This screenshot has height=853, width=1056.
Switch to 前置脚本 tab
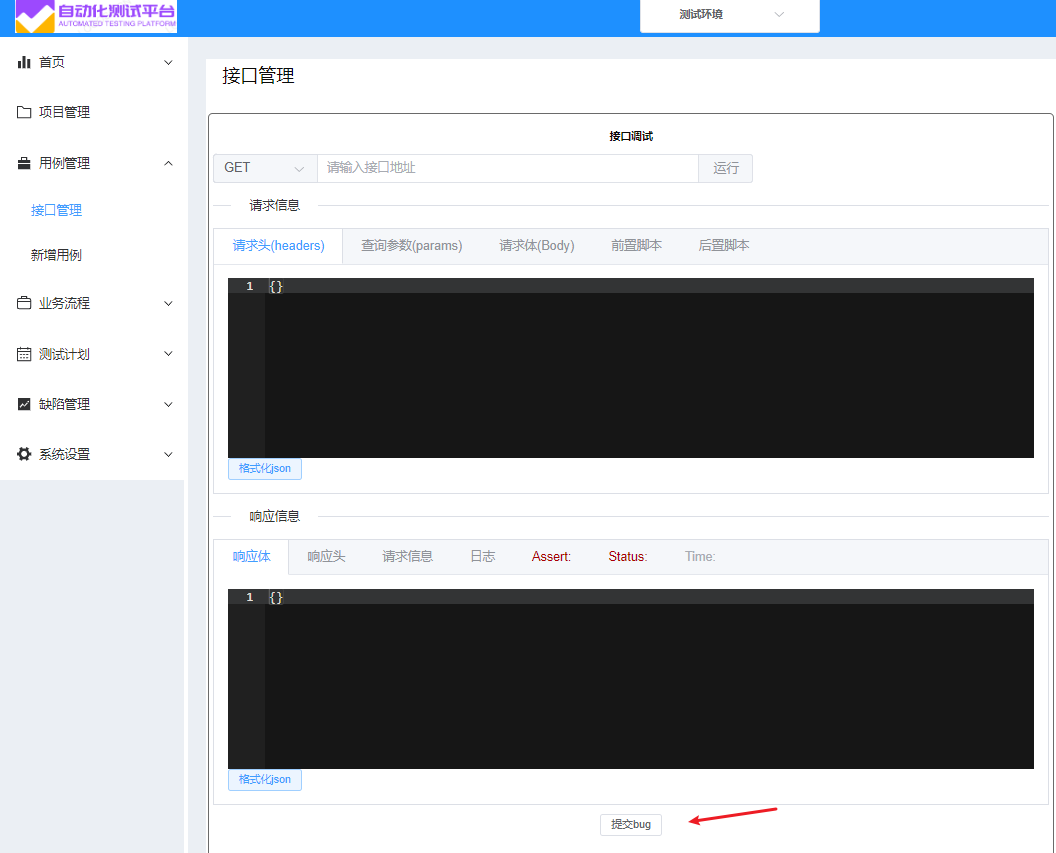pos(636,246)
